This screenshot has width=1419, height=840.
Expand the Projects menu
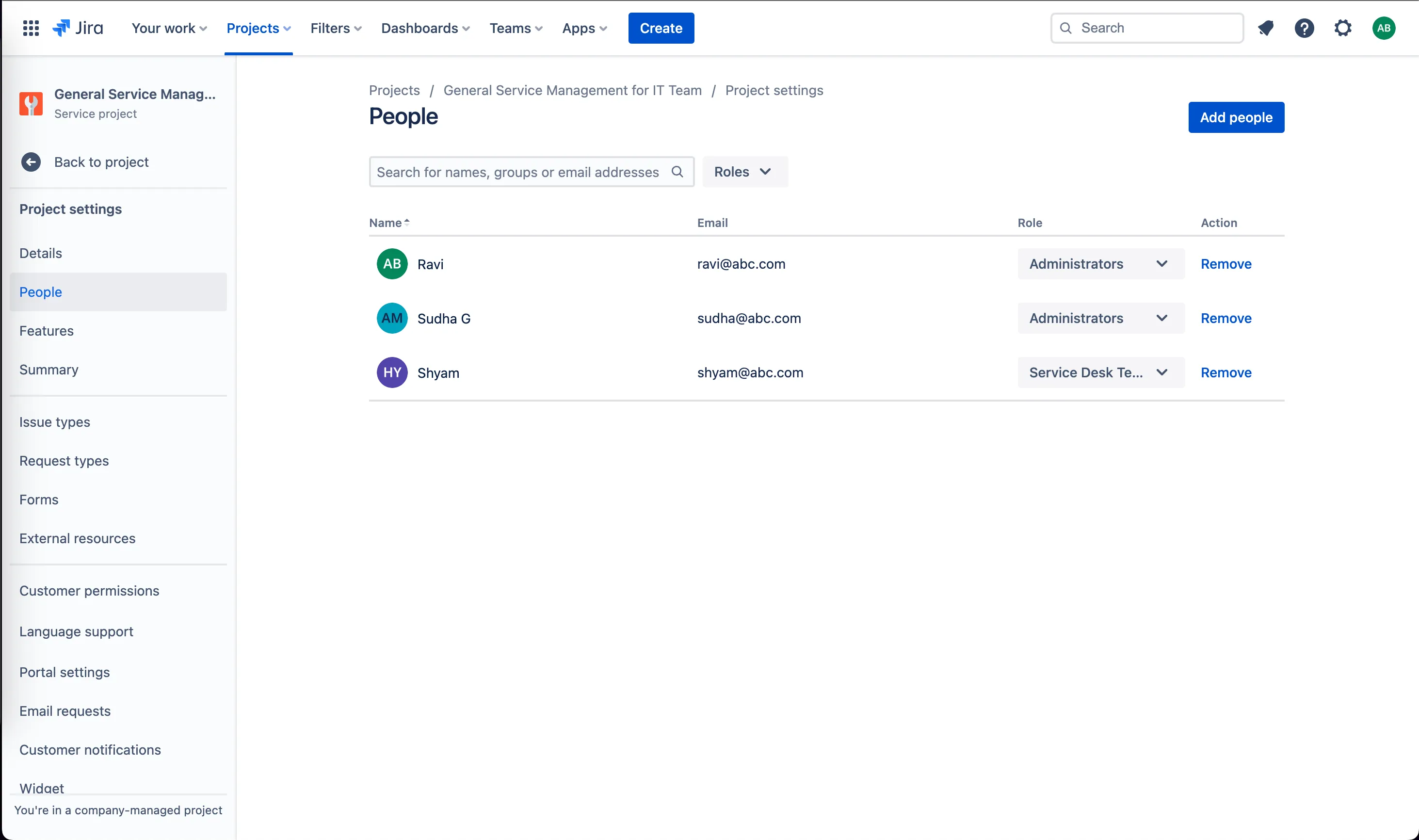258,28
